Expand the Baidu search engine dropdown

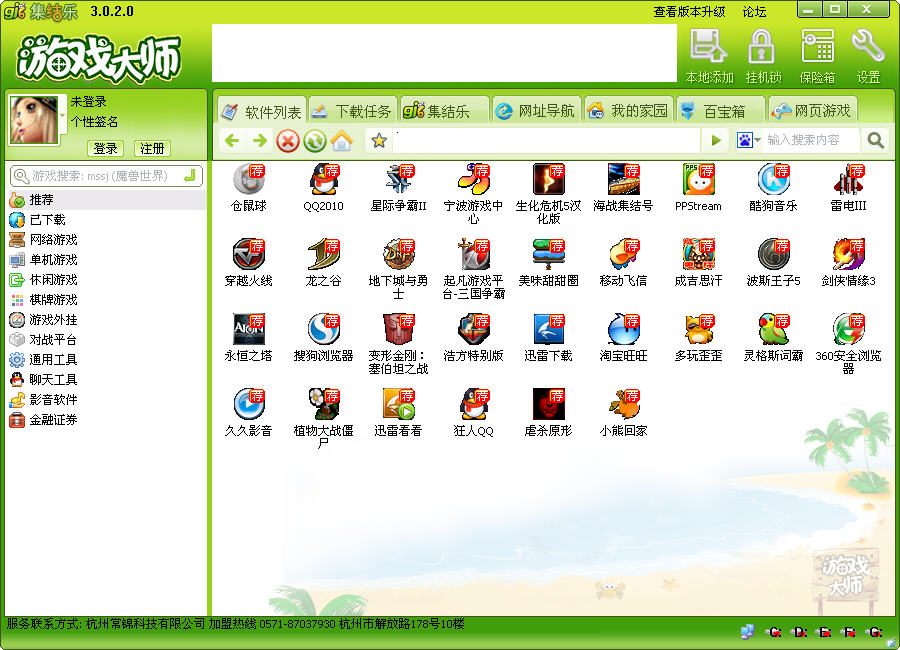coord(758,140)
